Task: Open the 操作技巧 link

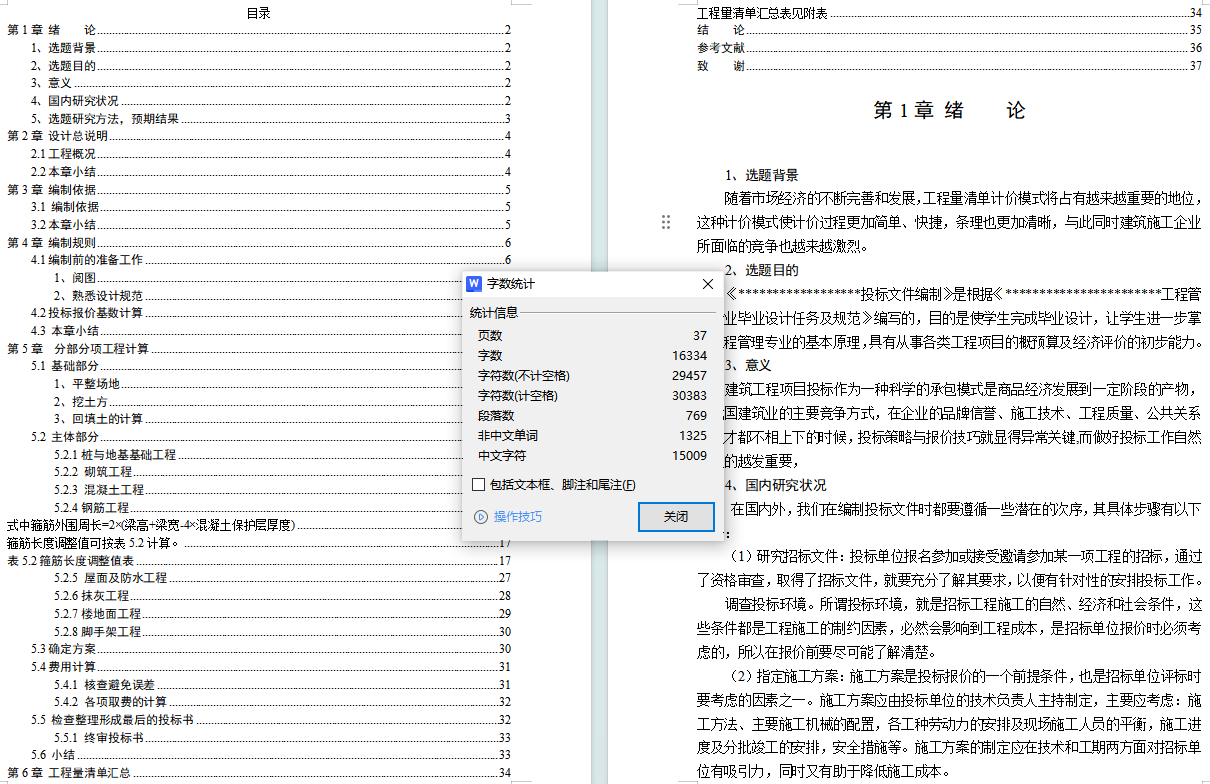Action: (518, 517)
